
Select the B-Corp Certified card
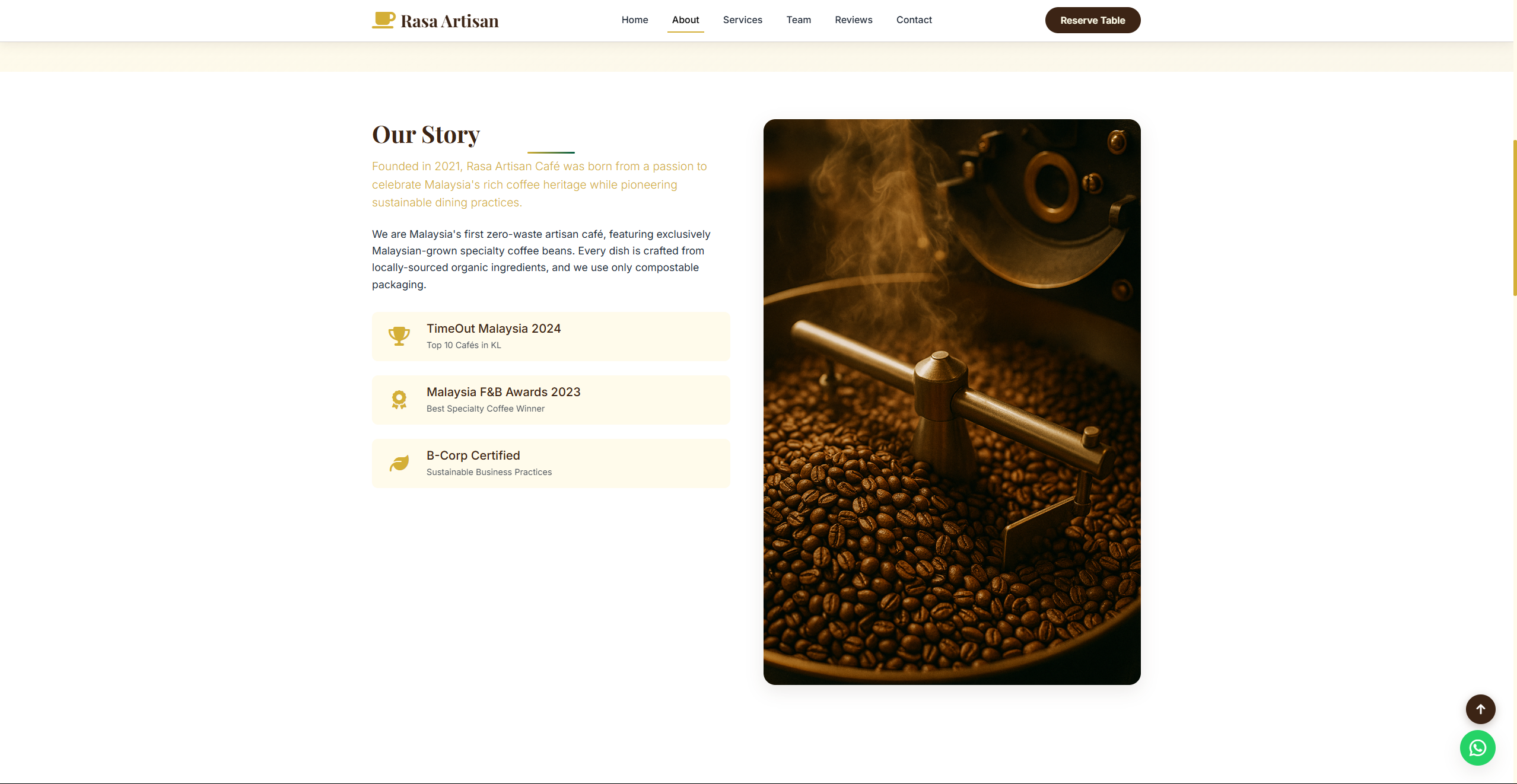[551, 463]
